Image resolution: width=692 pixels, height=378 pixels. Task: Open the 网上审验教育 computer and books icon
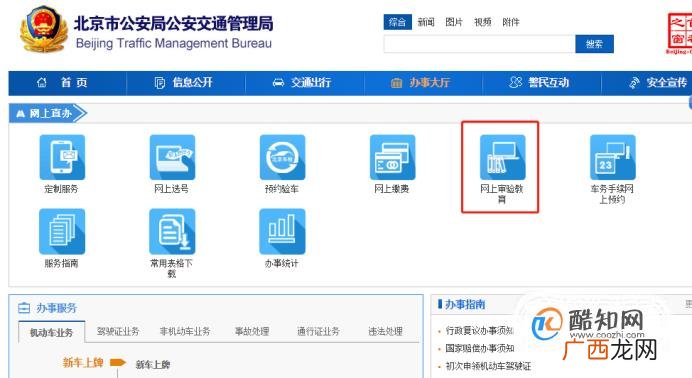tap(503, 157)
